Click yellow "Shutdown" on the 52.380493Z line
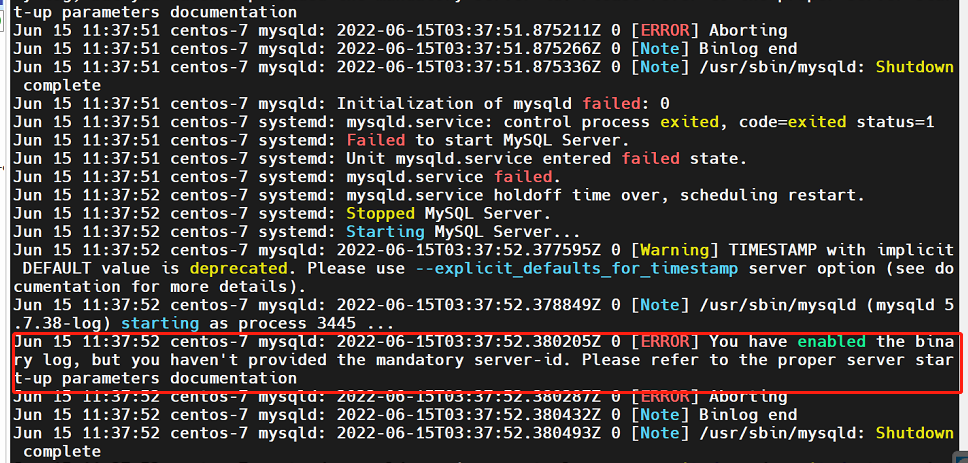Image resolution: width=968 pixels, height=463 pixels. point(914,433)
